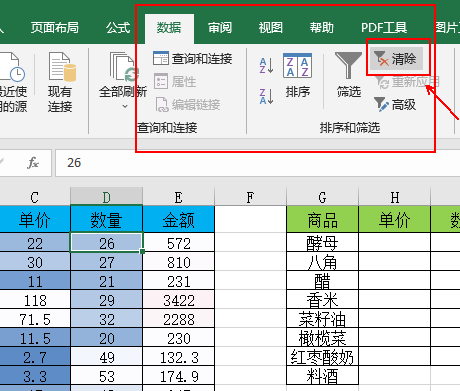Image resolution: width=460 pixels, height=391 pixels.
Task: Select the 醋 cell
Action: tap(322, 281)
